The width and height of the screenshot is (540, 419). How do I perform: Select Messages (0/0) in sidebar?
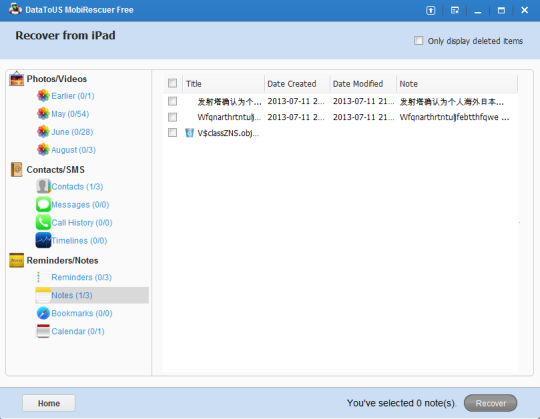pos(80,205)
